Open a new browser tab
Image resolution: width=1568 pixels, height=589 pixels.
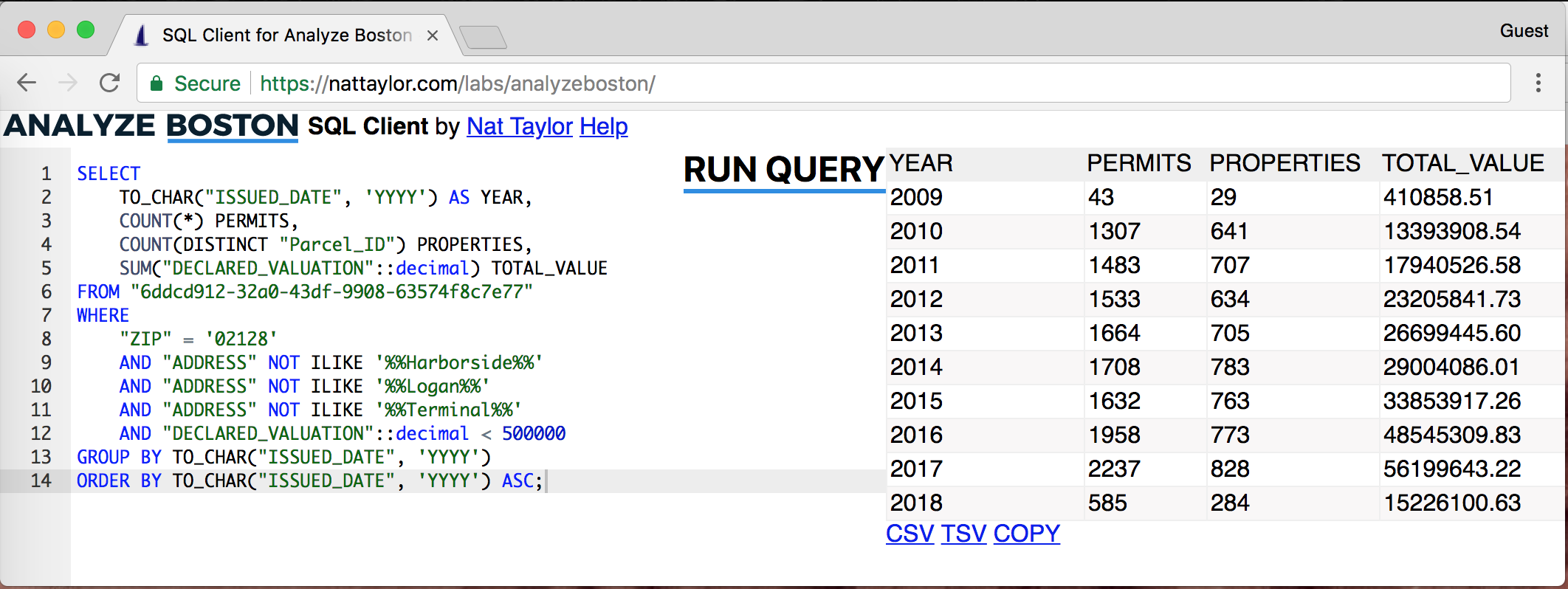[483, 36]
